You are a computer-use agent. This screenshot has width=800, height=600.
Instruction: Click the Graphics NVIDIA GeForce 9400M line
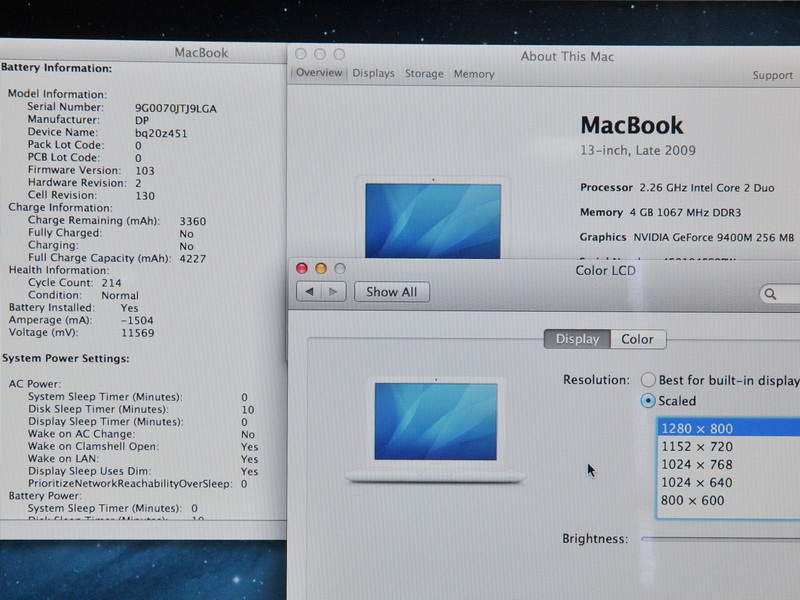[x=687, y=237]
